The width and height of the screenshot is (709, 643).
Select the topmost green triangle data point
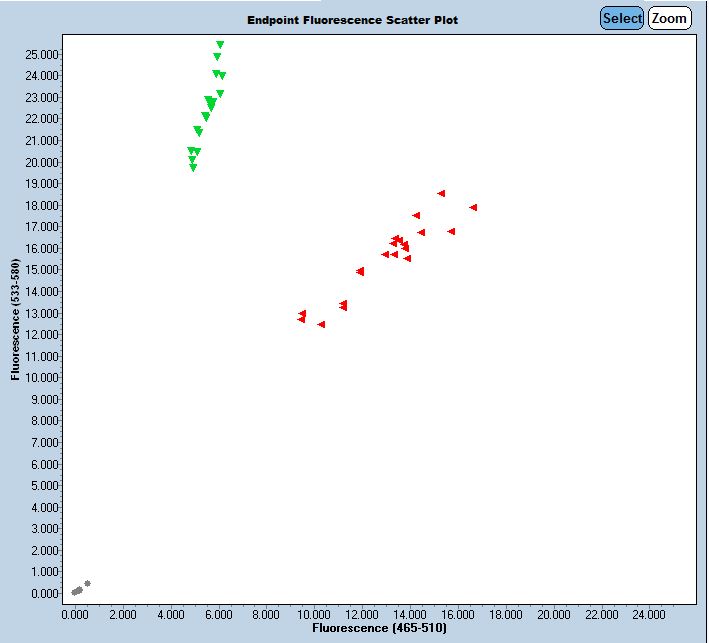(x=220, y=45)
